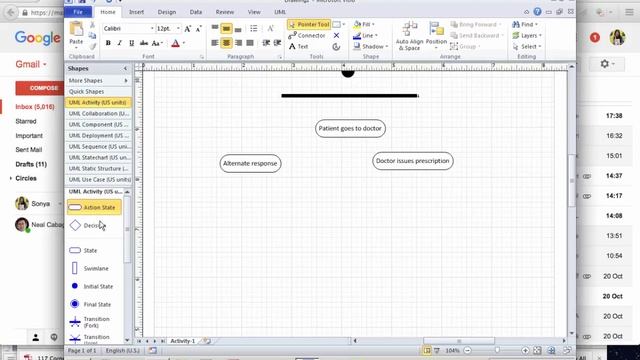Switch to the Design ribbon tab

[167, 12]
